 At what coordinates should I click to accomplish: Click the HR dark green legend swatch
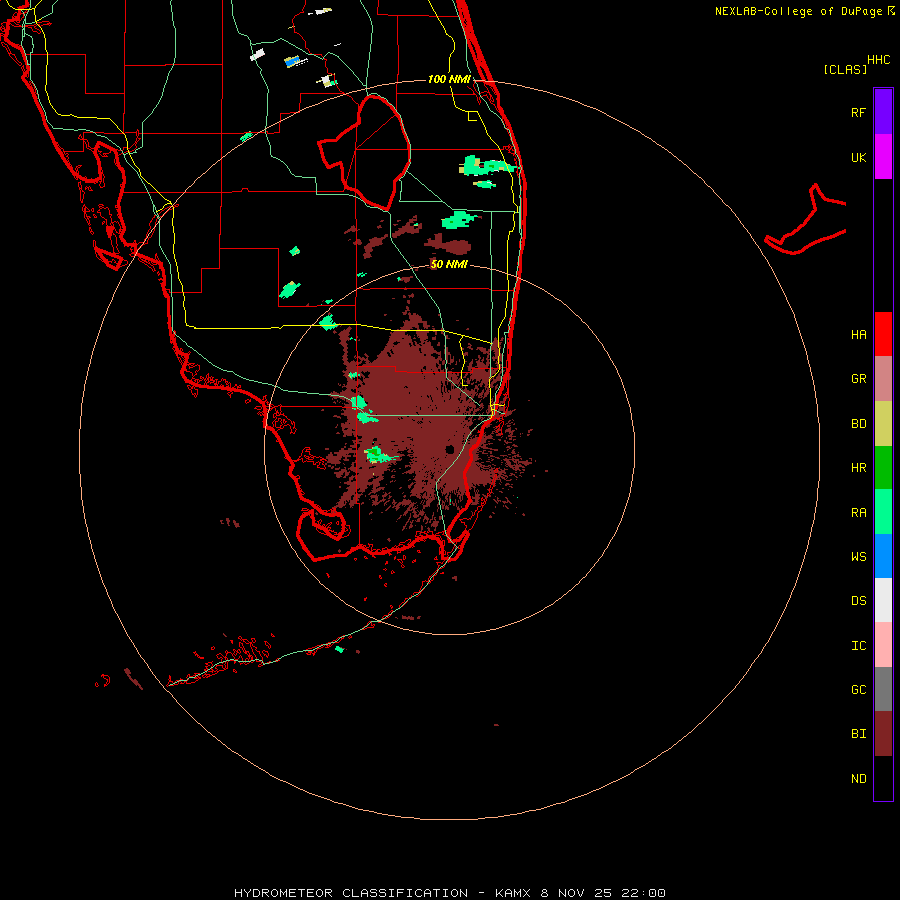tap(883, 468)
